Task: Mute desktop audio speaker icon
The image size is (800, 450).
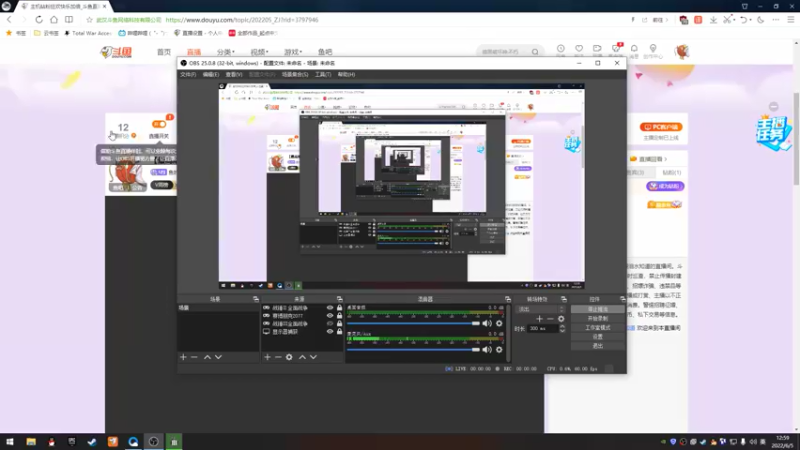Action: pos(487,323)
